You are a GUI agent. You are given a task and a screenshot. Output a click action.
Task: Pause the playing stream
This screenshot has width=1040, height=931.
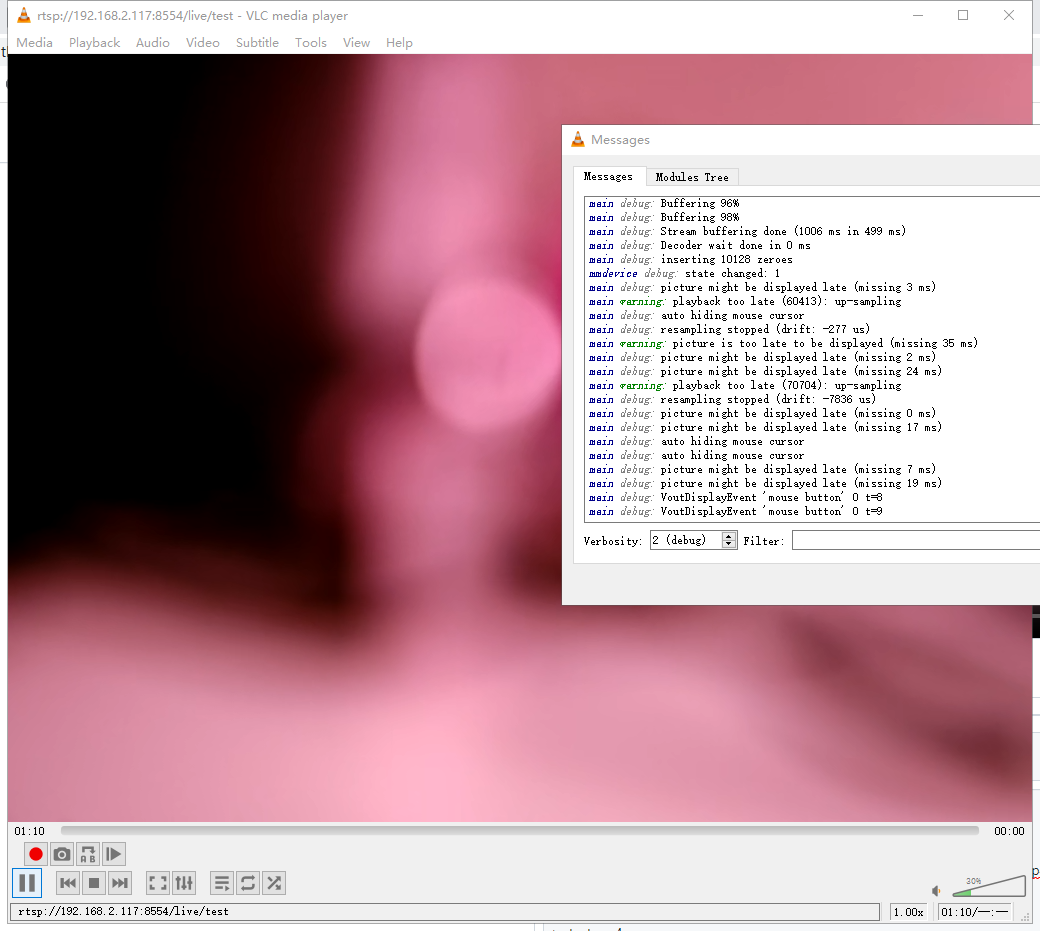[x=27, y=882]
